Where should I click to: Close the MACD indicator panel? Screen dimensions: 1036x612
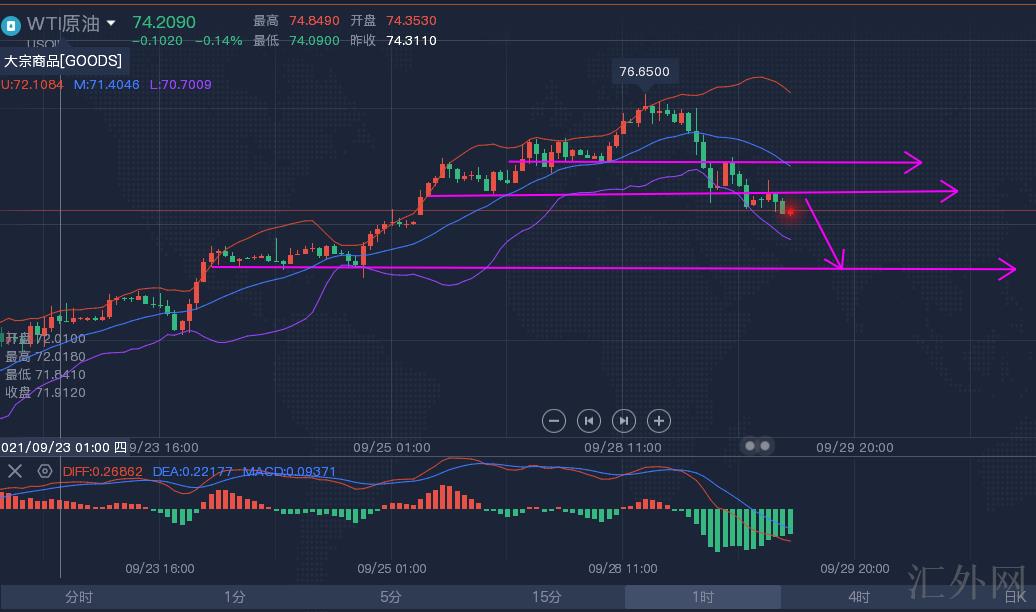pyautogui.click(x=15, y=471)
